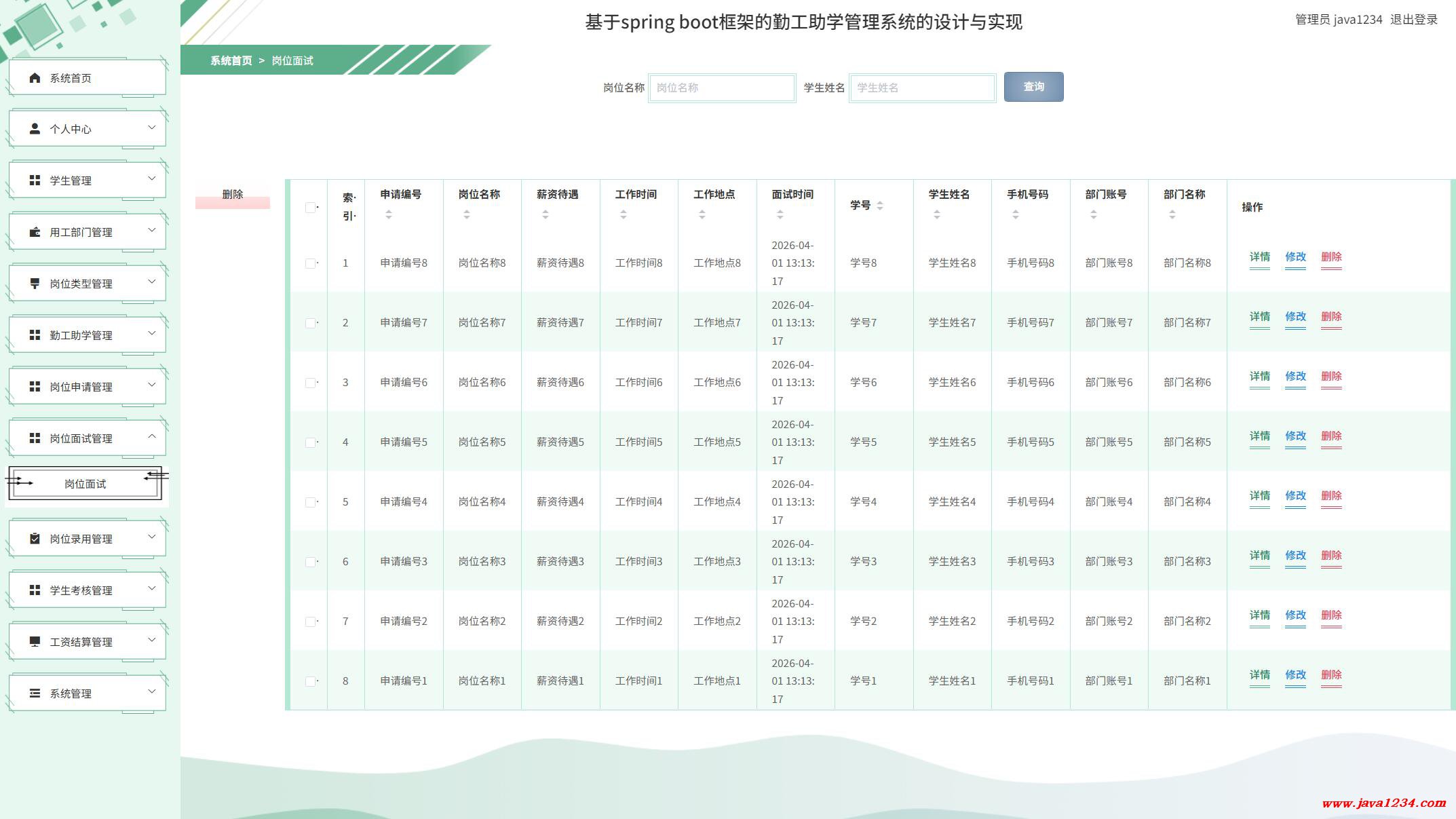Click the briefcase icon in 用工部门管理
The height and width of the screenshot is (819, 1456).
(35, 232)
